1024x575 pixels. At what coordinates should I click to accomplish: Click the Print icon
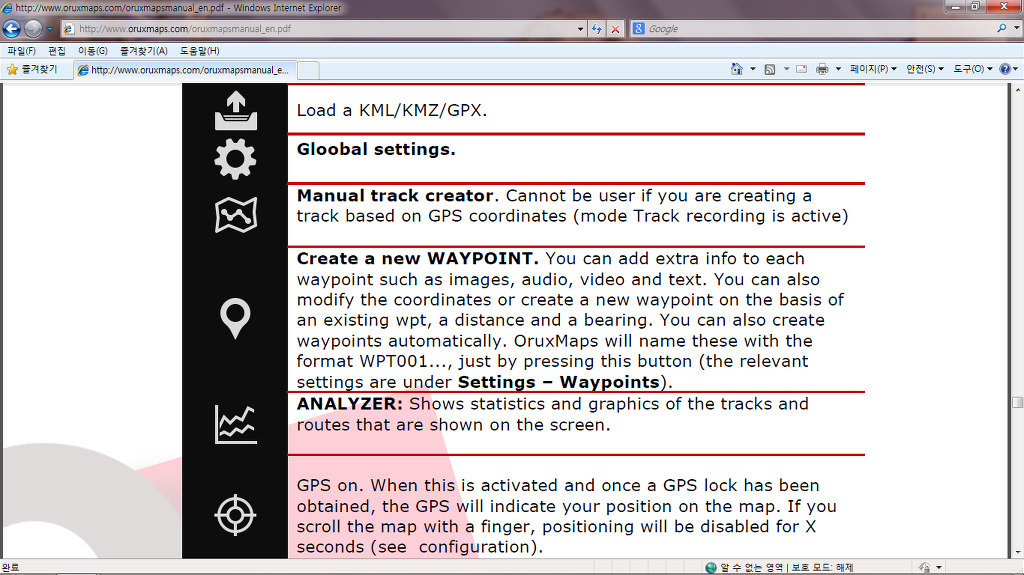[822, 69]
